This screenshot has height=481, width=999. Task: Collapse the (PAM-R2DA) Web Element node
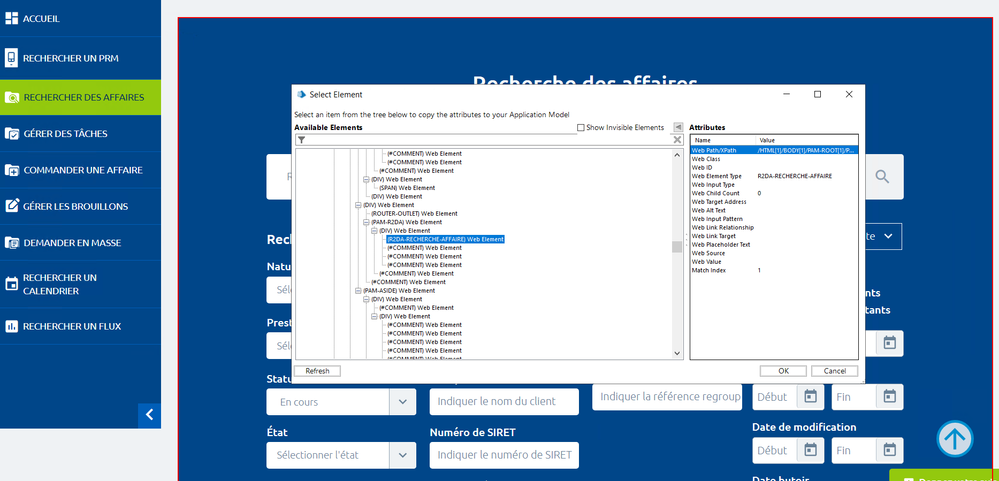[x=366, y=222]
